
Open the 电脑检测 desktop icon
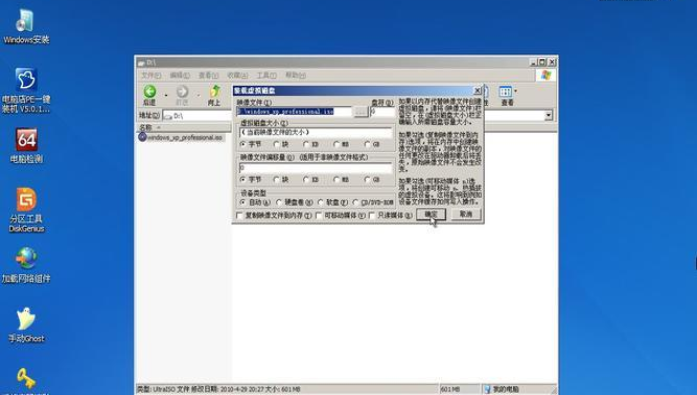click(27, 146)
